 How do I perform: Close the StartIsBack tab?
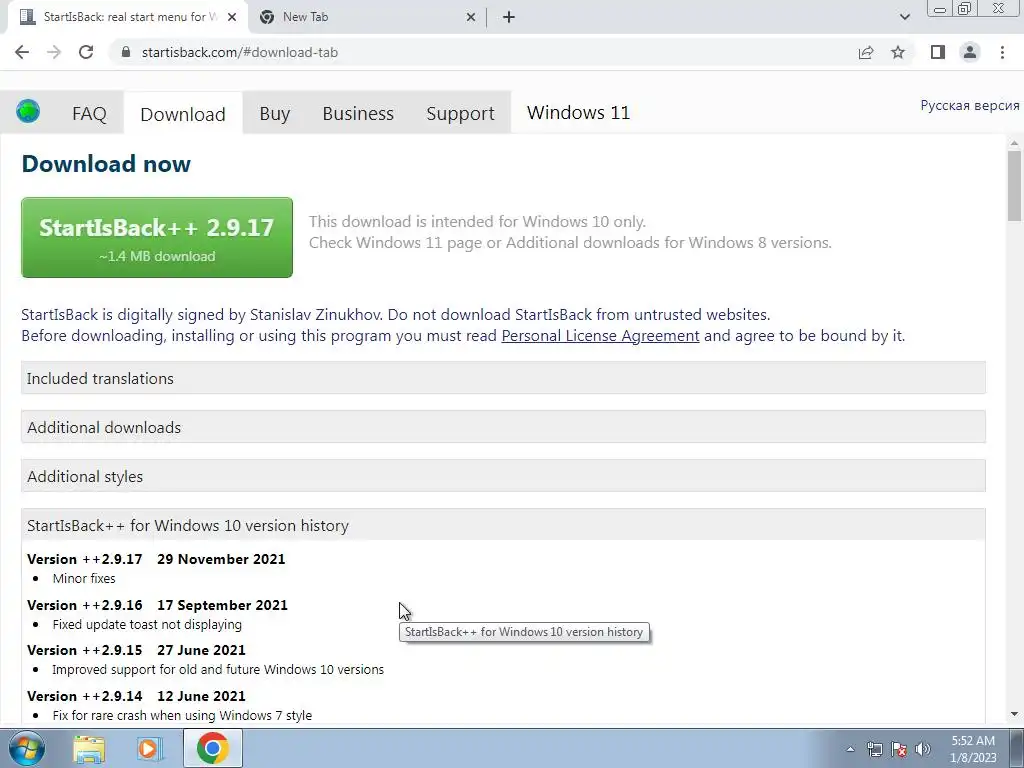pos(232,17)
